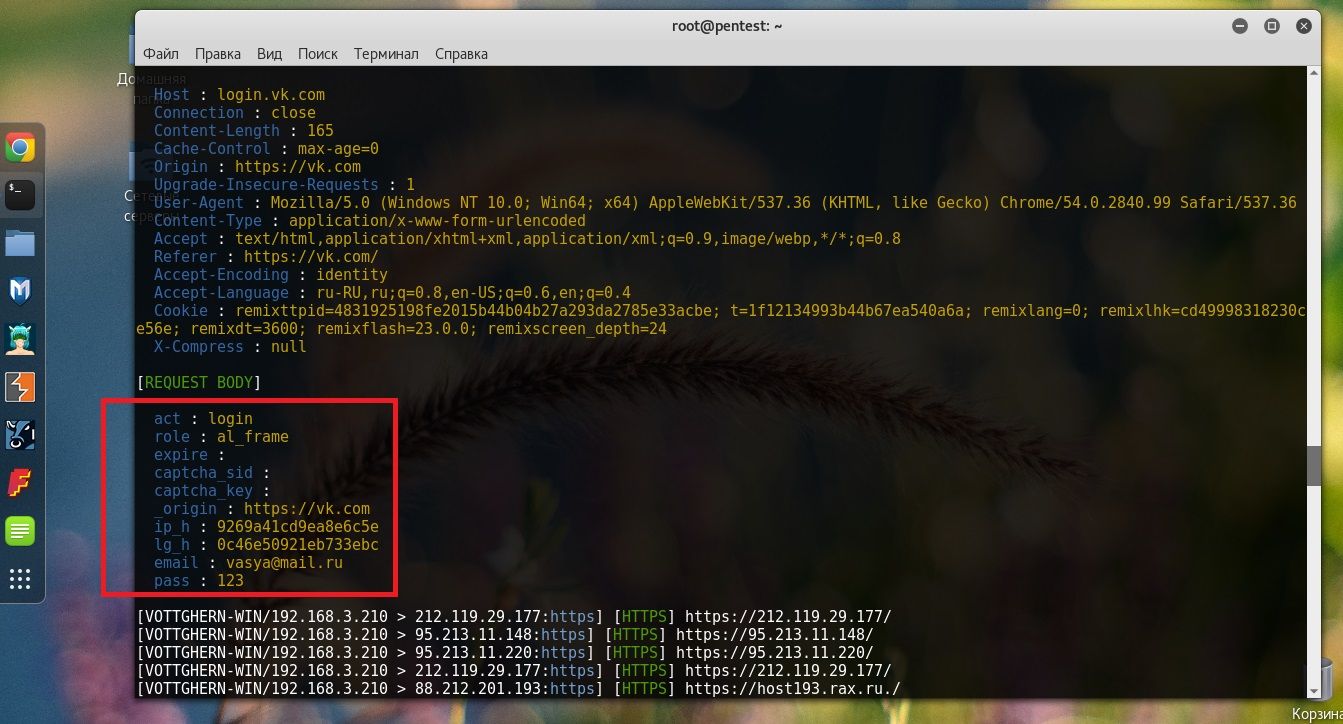Minimize the terminal window
The width and height of the screenshot is (1343, 724).
[x=1240, y=26]
